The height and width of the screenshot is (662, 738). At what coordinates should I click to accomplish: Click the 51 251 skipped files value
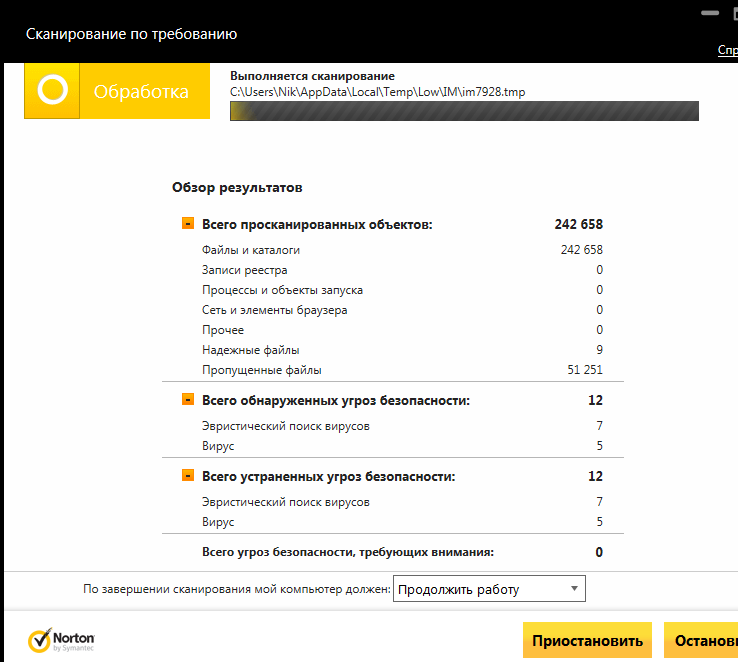585,370
